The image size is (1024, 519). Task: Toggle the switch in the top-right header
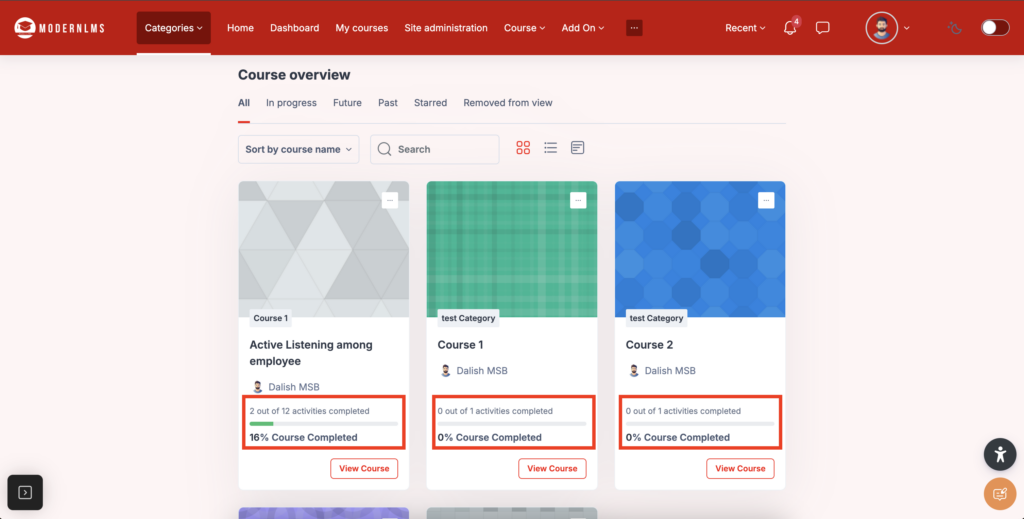click(994, 28)
